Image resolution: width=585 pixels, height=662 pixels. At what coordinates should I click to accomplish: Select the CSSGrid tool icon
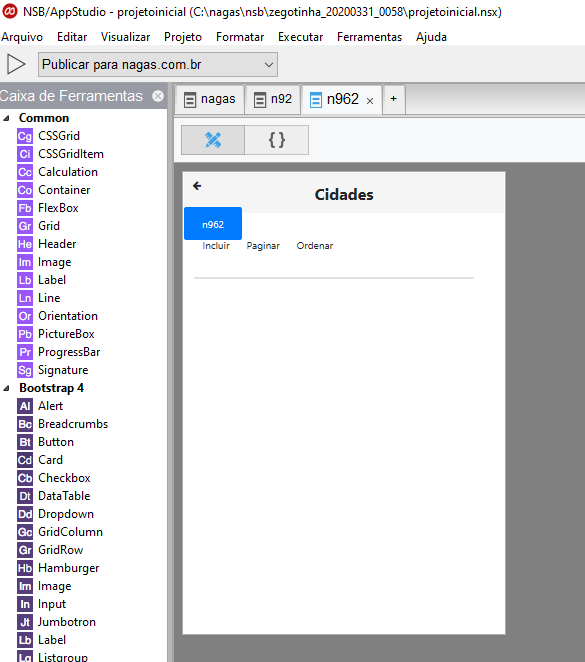pos(24,136)
